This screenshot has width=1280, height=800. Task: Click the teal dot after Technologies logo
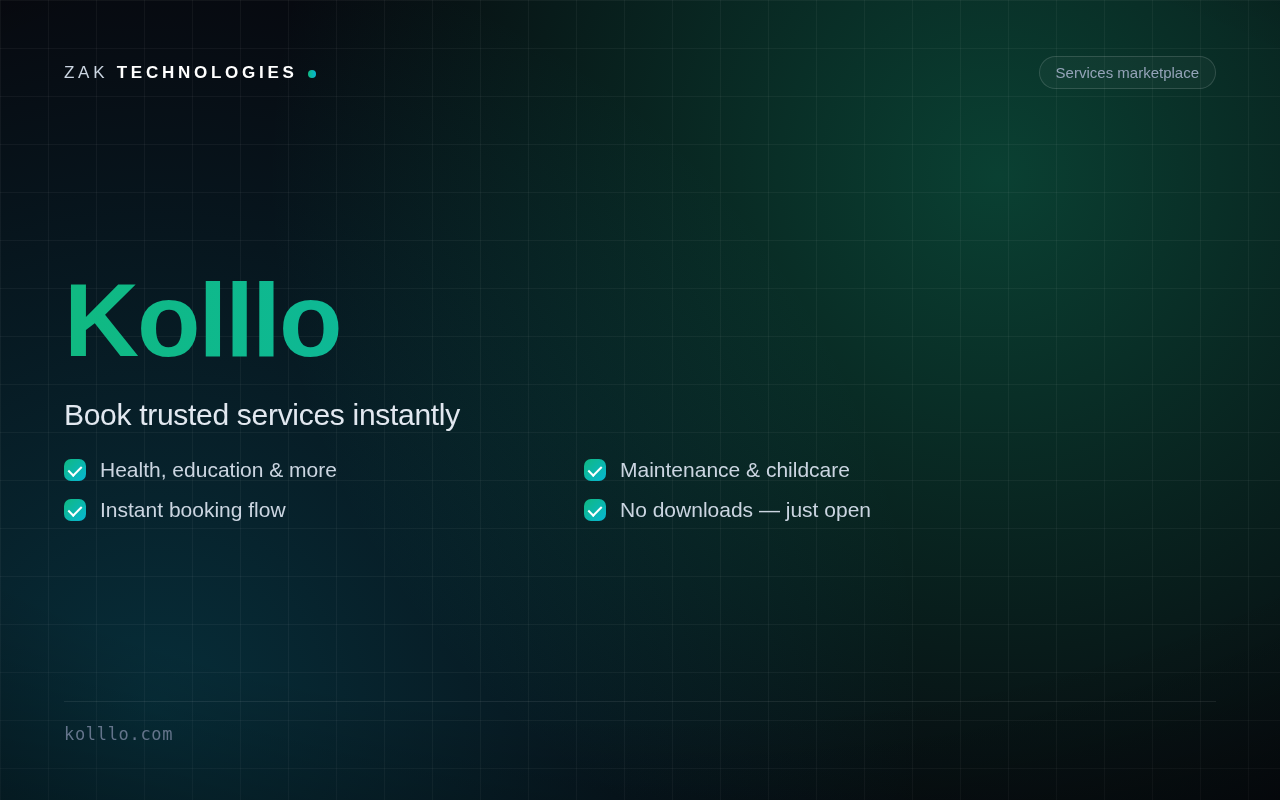point(312,74)
